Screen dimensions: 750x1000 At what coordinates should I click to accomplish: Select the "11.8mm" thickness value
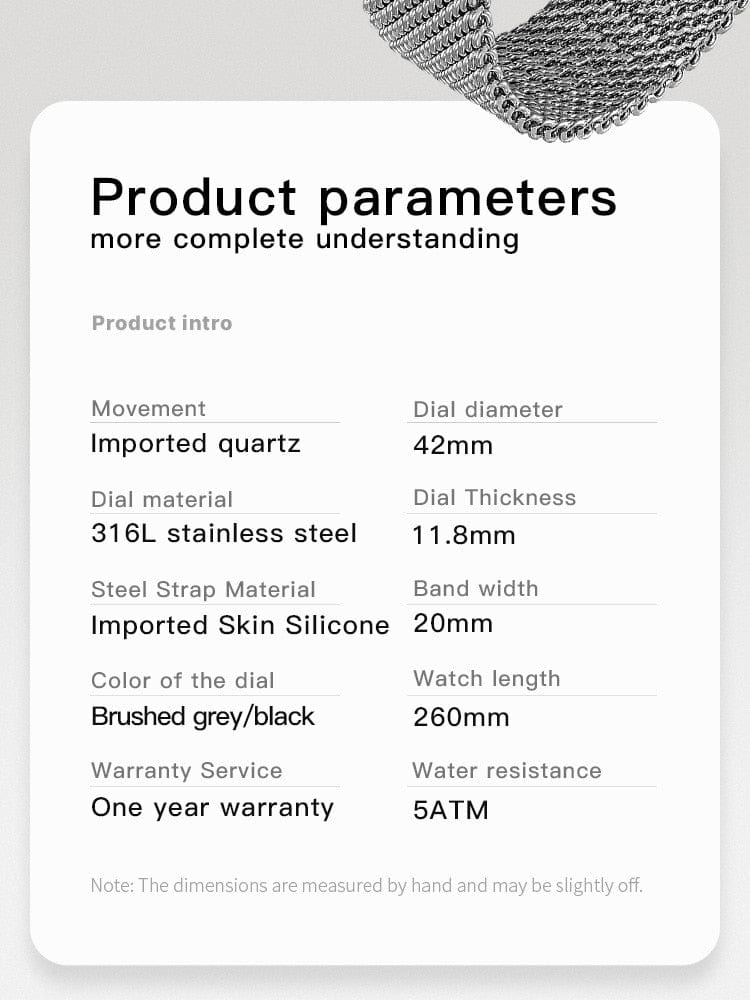[463, 535]
